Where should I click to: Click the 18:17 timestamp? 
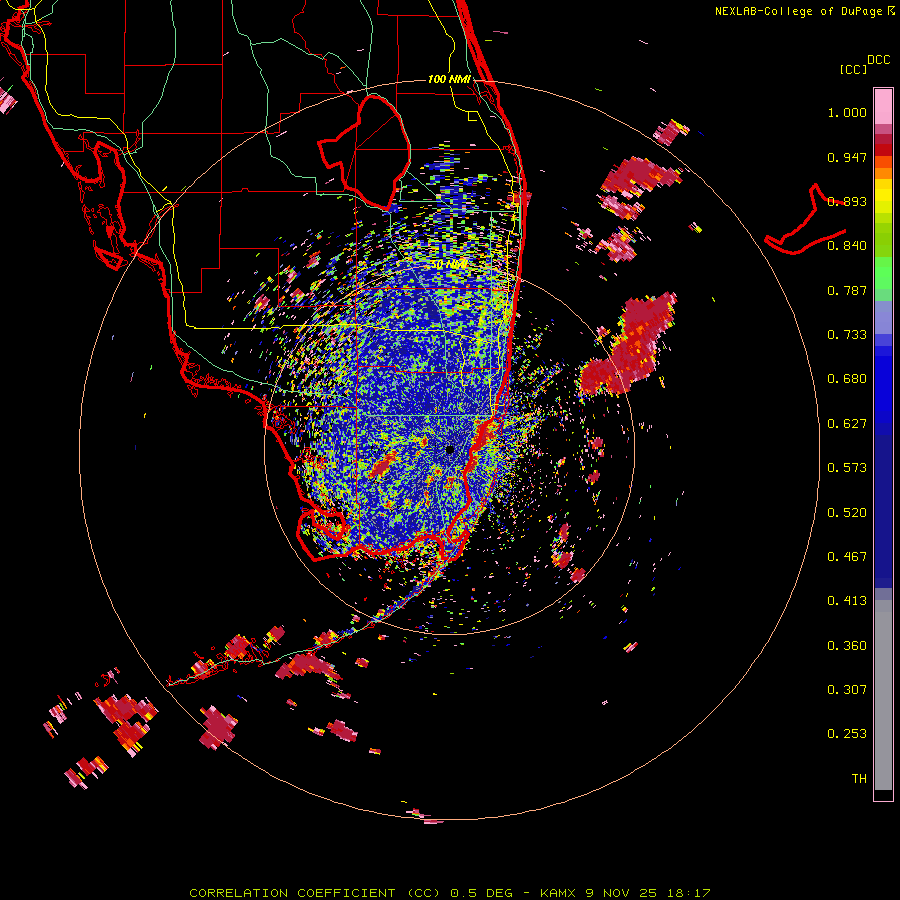[x=688, y=893]
